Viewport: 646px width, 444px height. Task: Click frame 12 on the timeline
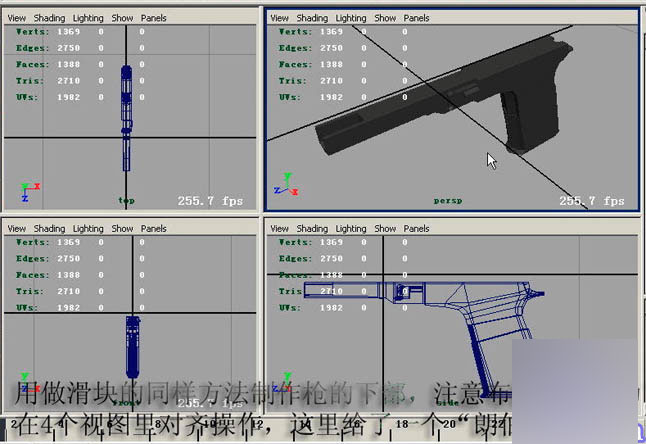point(257,424)
